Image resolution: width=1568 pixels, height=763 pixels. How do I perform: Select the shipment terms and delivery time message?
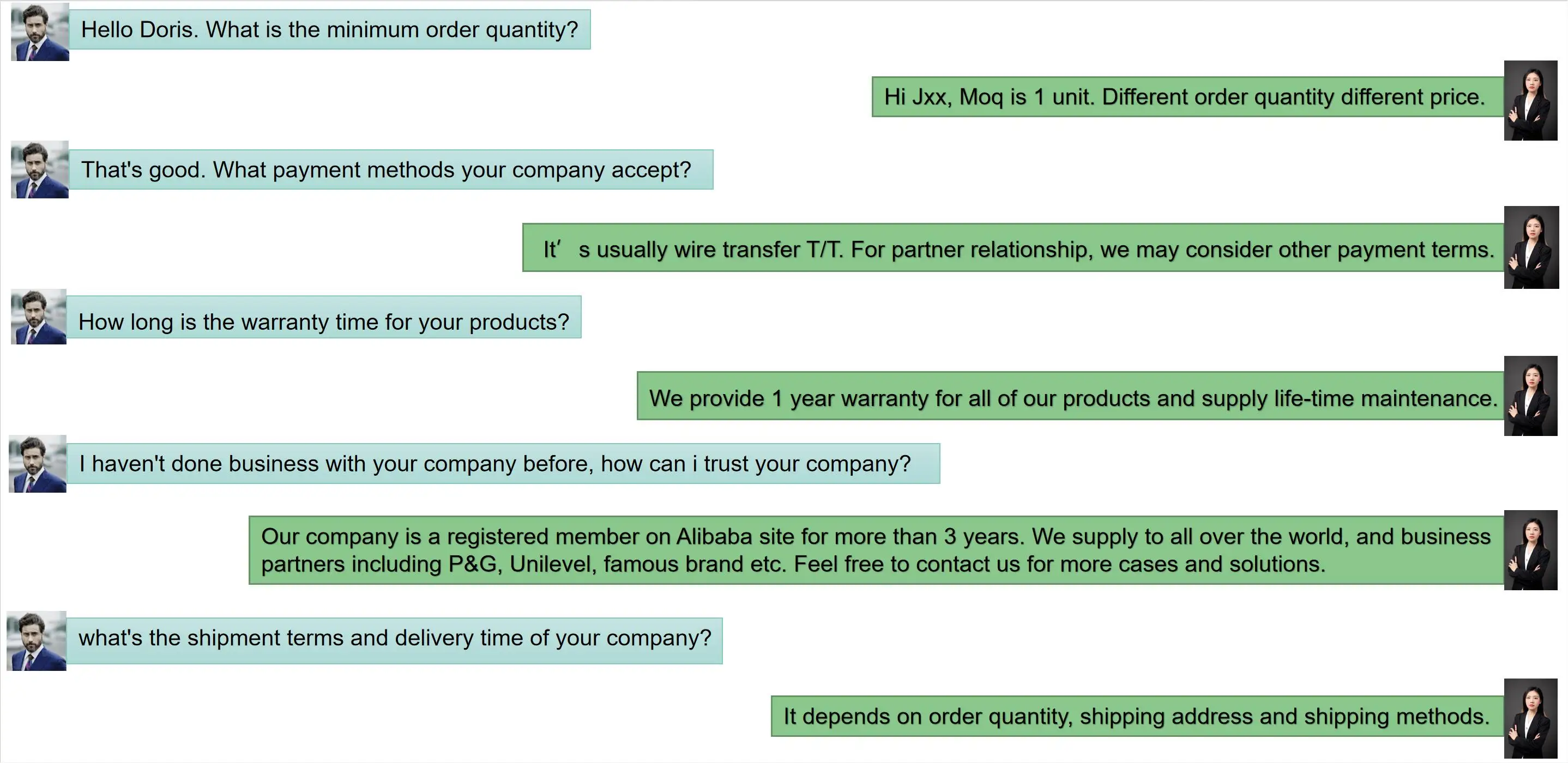click(x=394, y=641)
